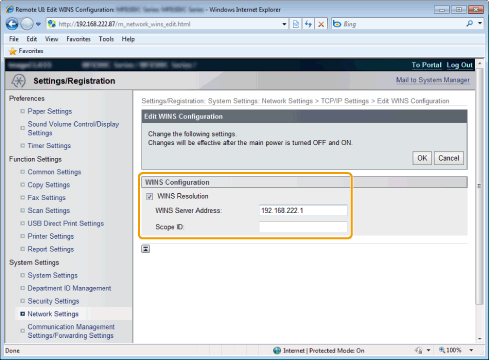Open the File menu
This screenshot has width=489, height=360.
pos(14,39)
